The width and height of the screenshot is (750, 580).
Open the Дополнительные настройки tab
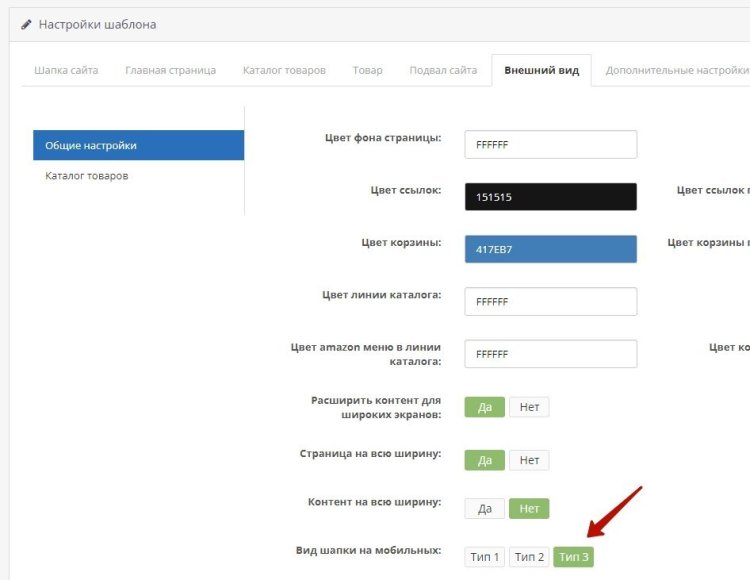coord(677,71)
